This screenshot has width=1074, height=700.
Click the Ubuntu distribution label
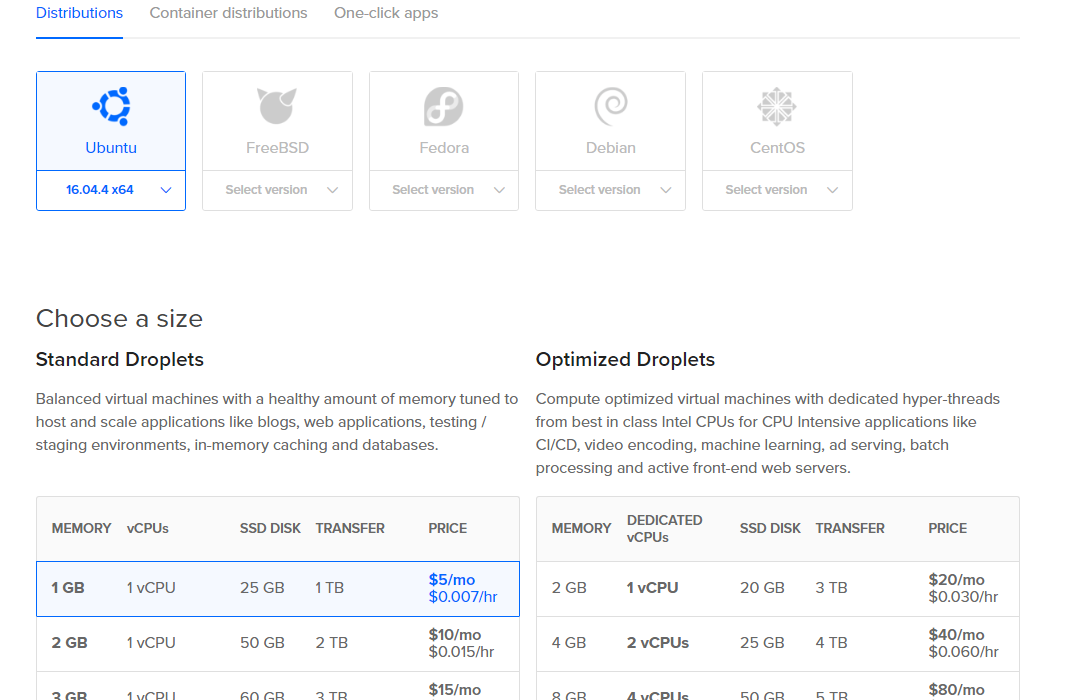tap(111, 148)
